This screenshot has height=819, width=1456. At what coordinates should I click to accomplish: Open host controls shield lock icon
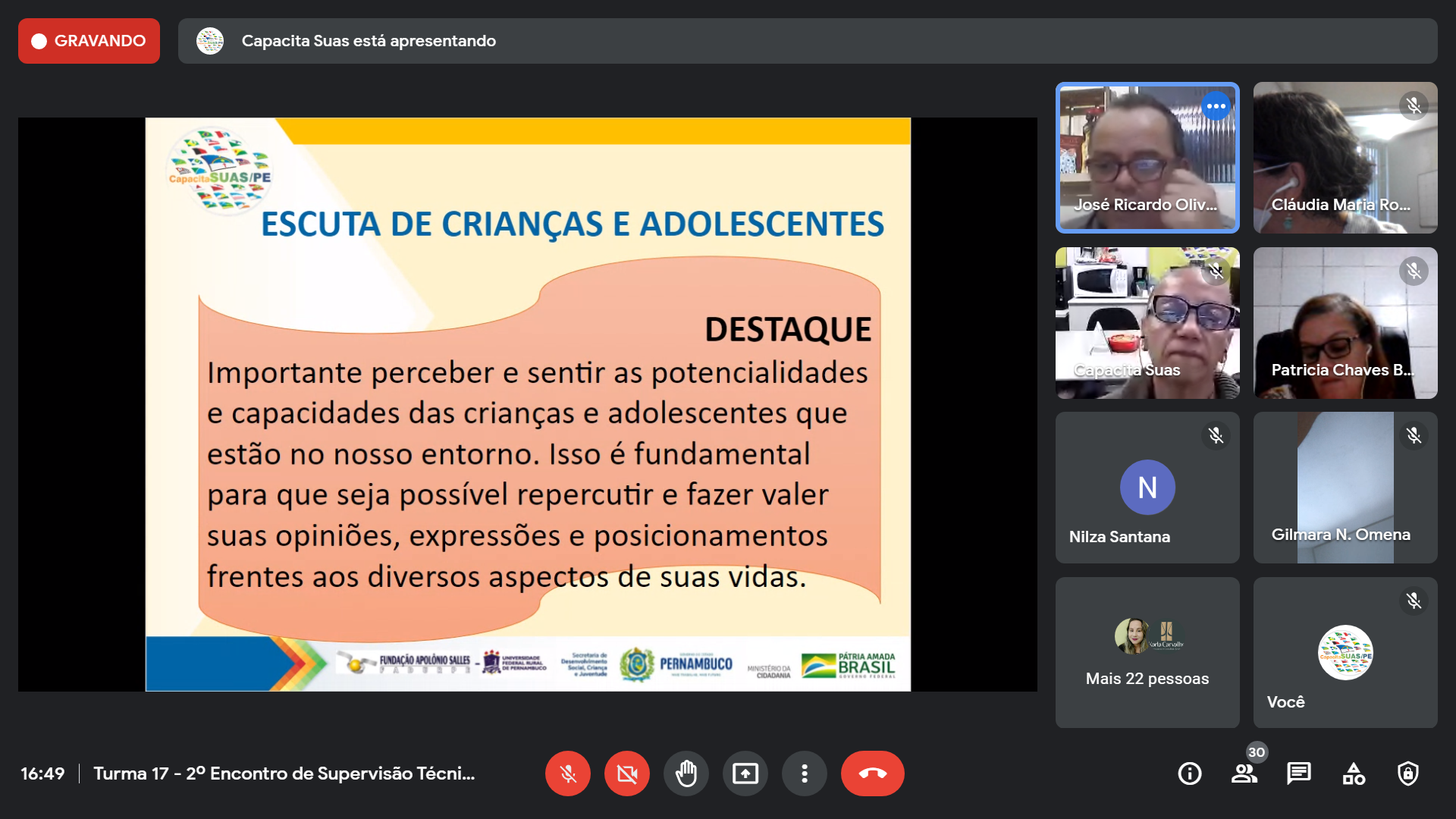point(1408,773)
